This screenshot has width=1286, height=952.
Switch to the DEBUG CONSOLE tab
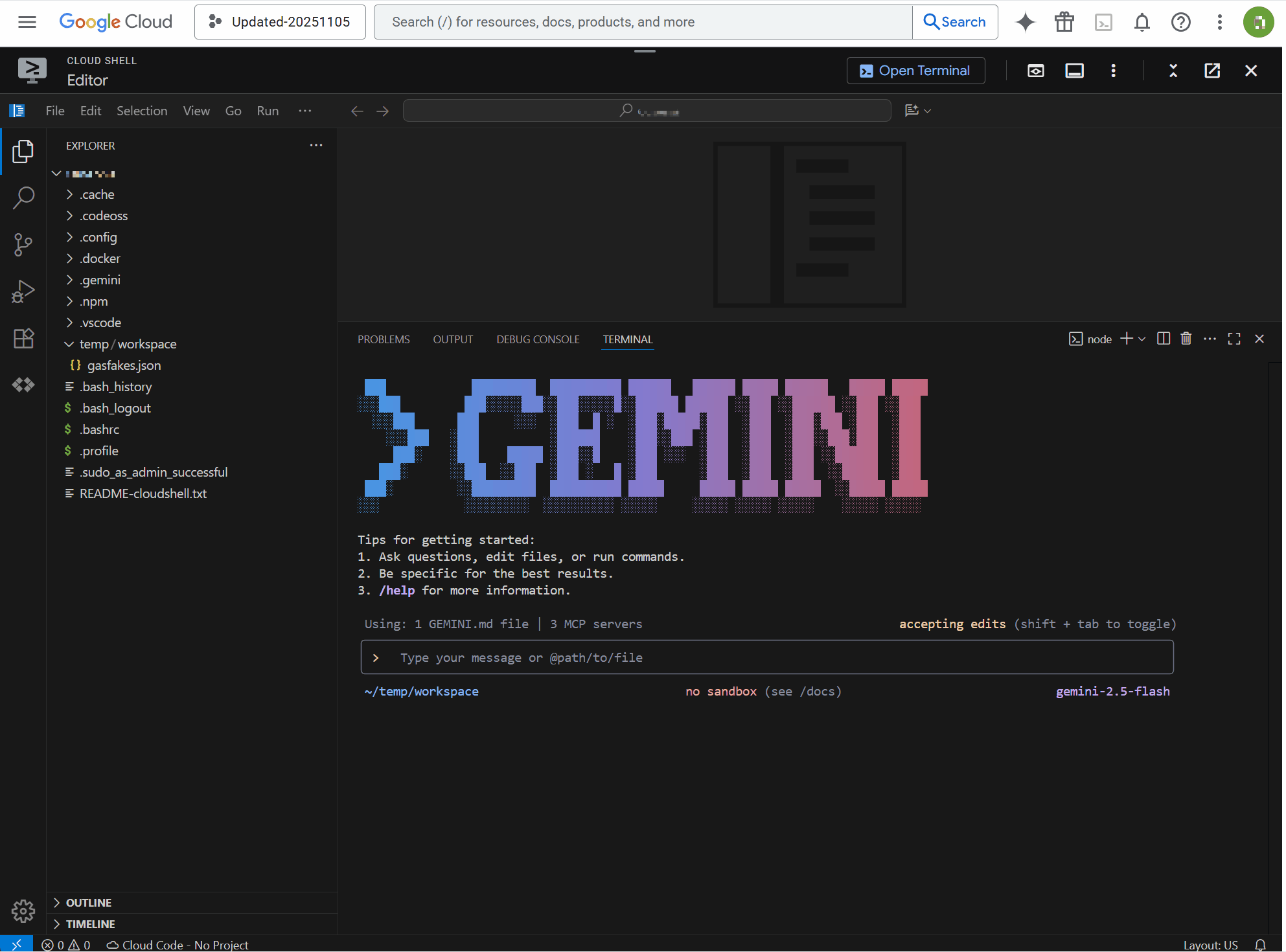click(538, 339)
